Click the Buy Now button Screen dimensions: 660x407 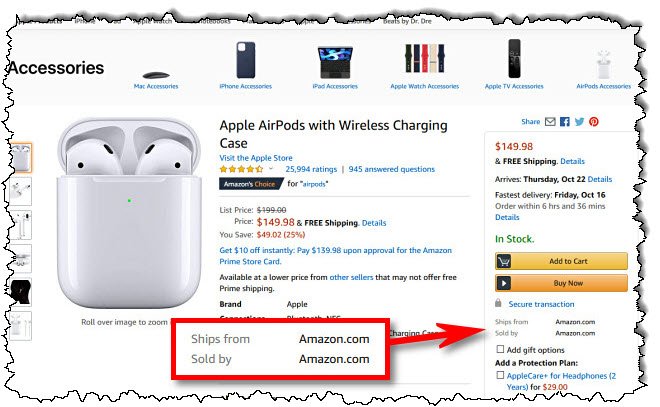click(x=561, y=283)
